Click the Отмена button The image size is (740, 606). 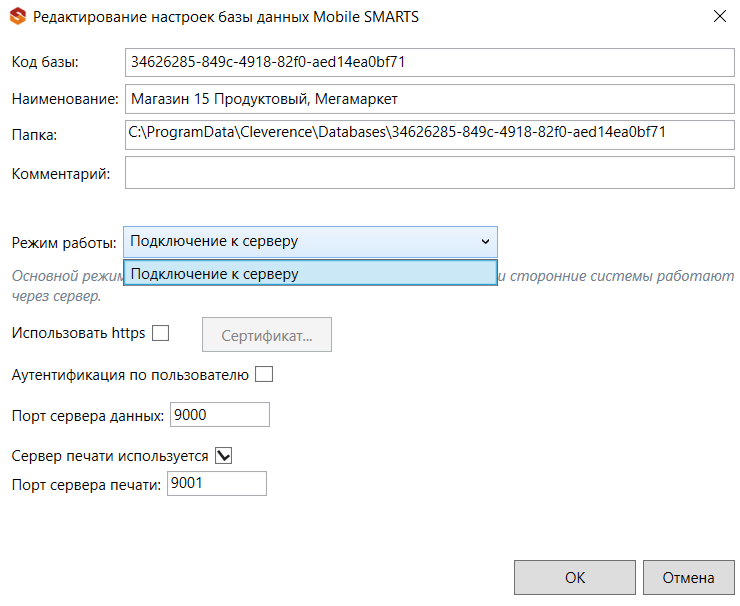[689, 577]
